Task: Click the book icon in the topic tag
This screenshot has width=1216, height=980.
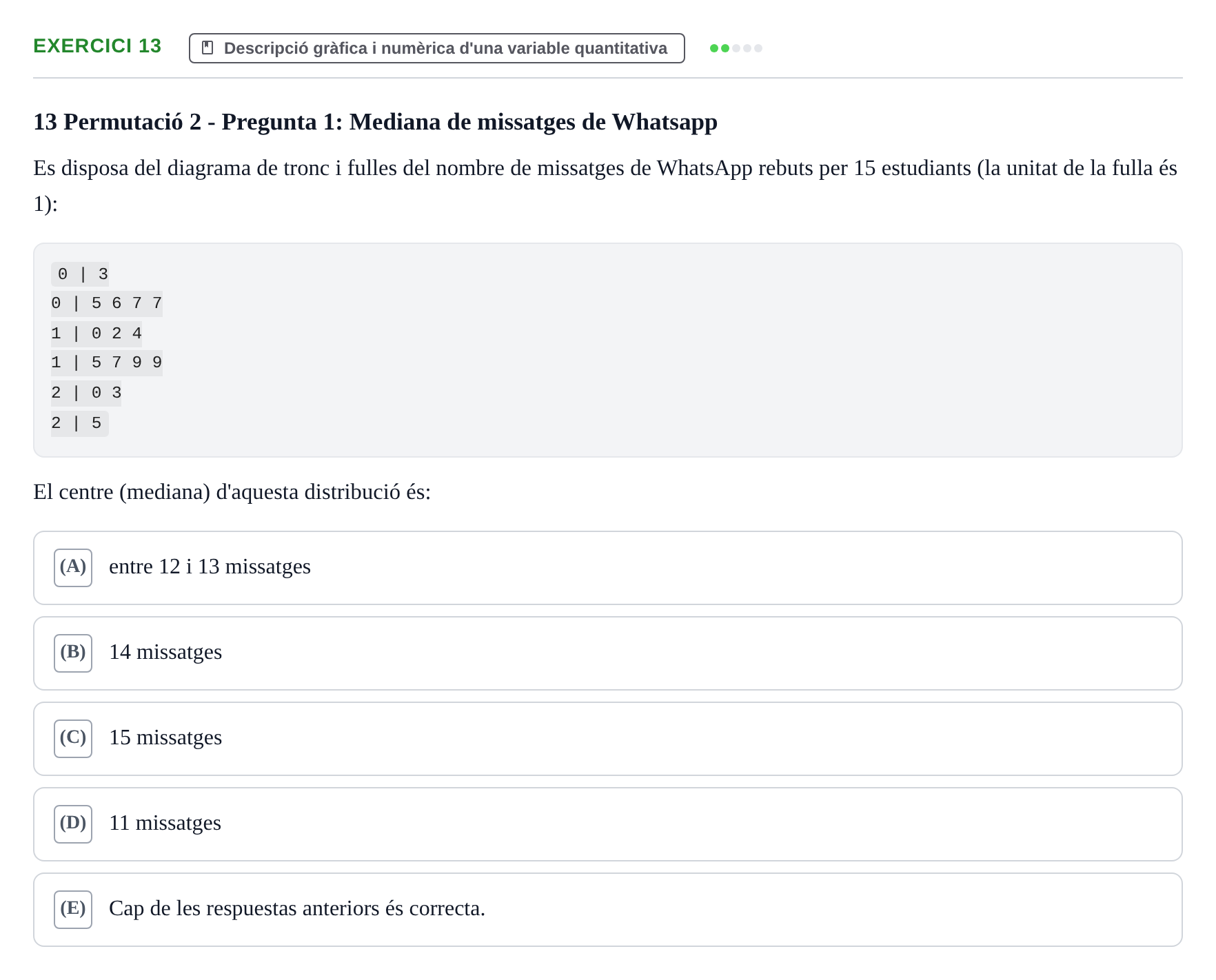Action: tap(207, 48)
